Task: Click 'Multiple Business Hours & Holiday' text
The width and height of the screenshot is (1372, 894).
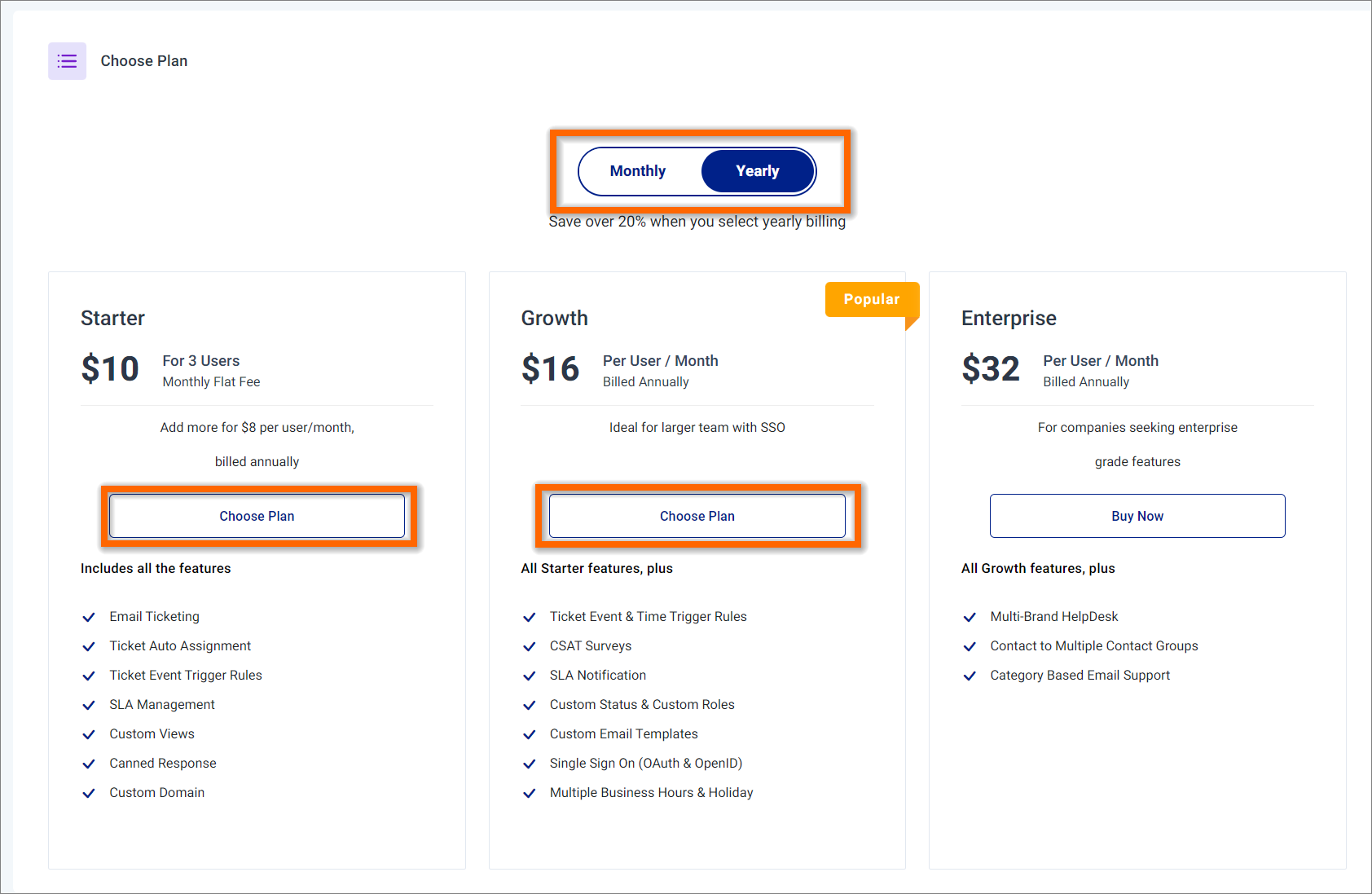Action: pyautogui.click(x=652, y=793)
